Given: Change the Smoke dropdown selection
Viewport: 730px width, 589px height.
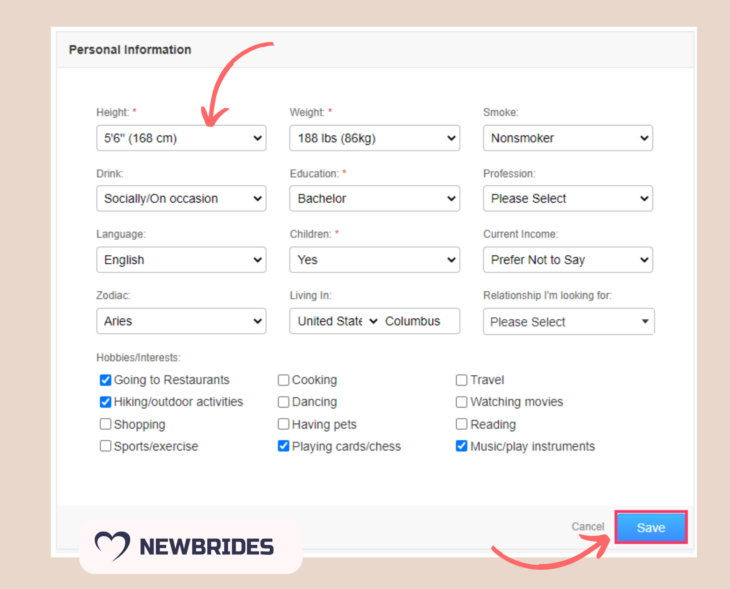Looking at the screenshot, I should click(567, 138).
